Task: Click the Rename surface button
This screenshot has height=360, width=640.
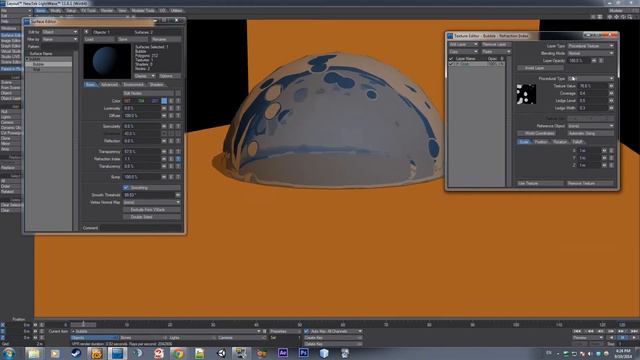Action: pos(165,39)
